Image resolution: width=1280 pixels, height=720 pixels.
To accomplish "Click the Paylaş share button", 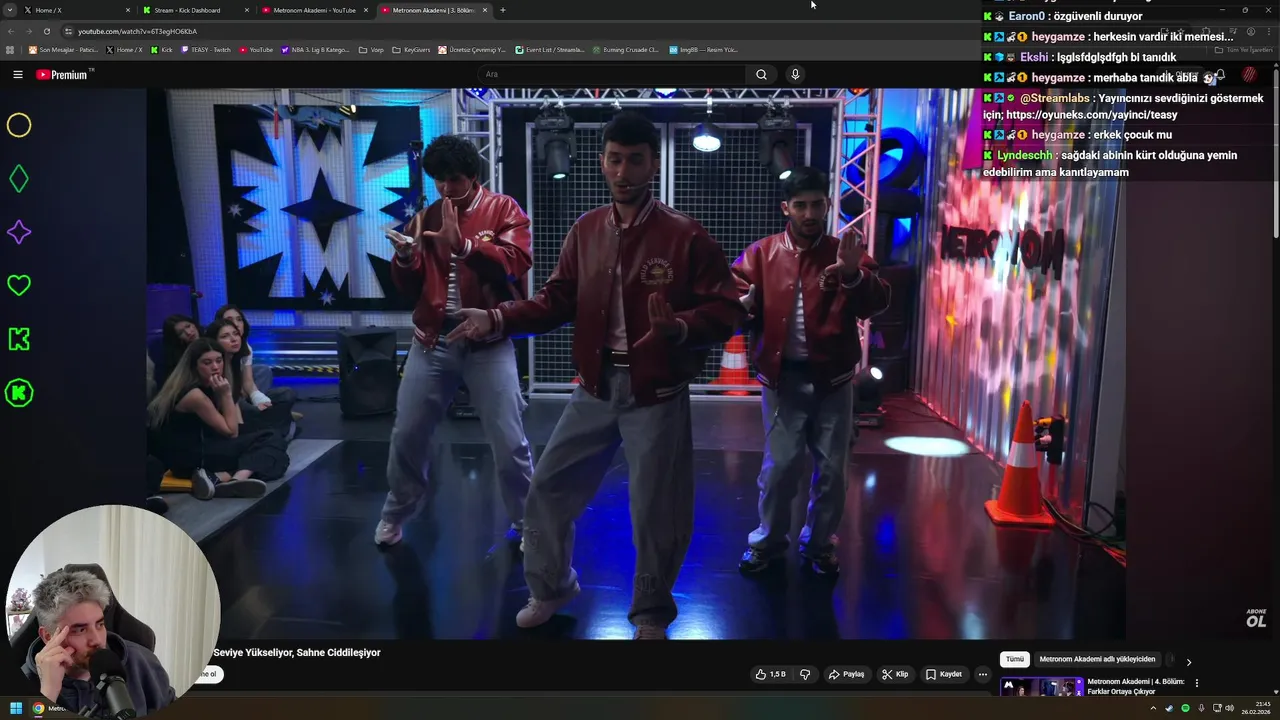I will coord(846,674).
